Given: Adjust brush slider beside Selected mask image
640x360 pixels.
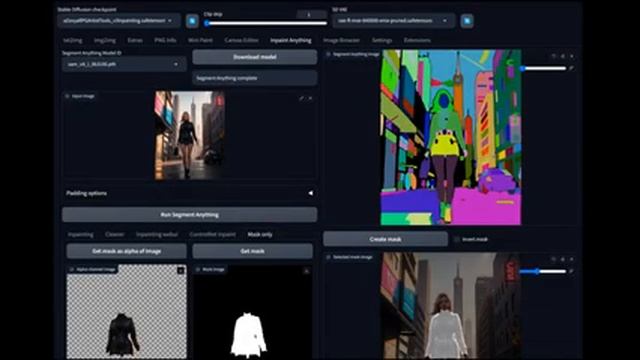Looking at the screenshot, I should [543, 271].
